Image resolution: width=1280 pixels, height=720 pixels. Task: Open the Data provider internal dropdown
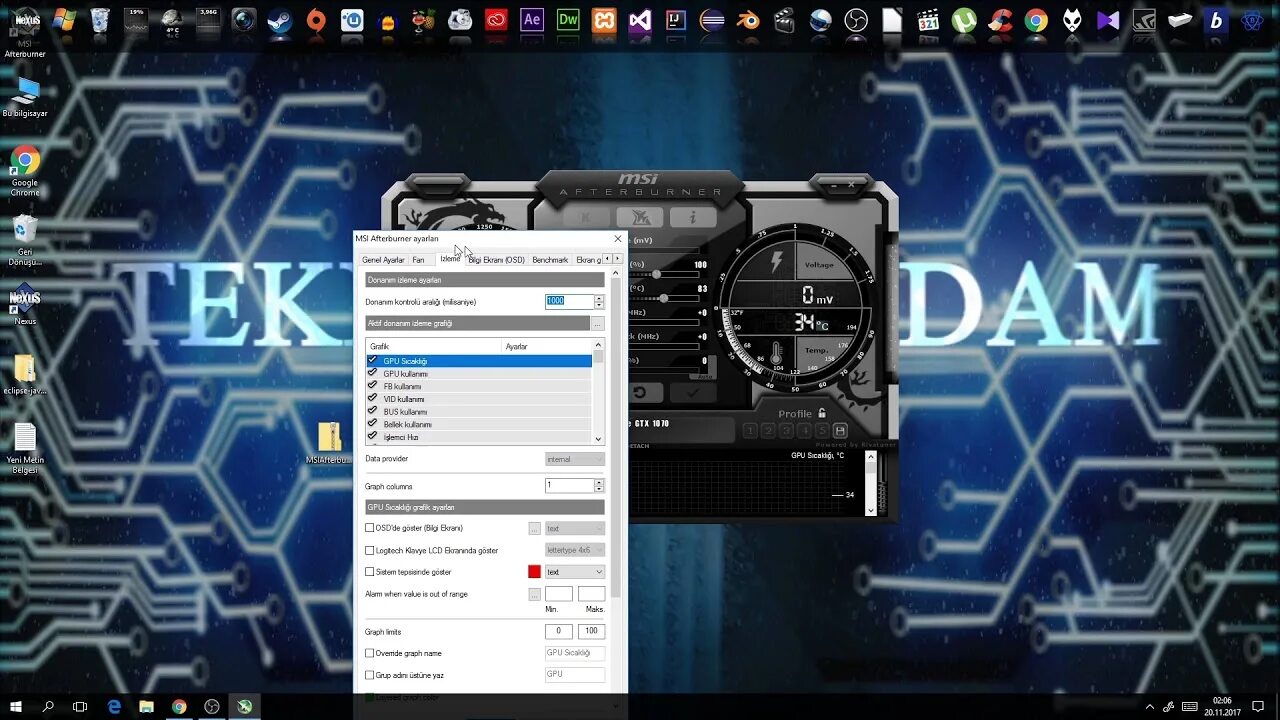tap(575, 459)
